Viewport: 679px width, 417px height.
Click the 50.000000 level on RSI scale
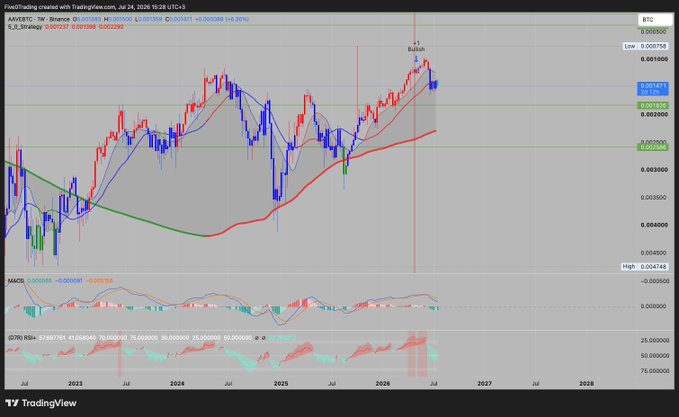[654, 356]
